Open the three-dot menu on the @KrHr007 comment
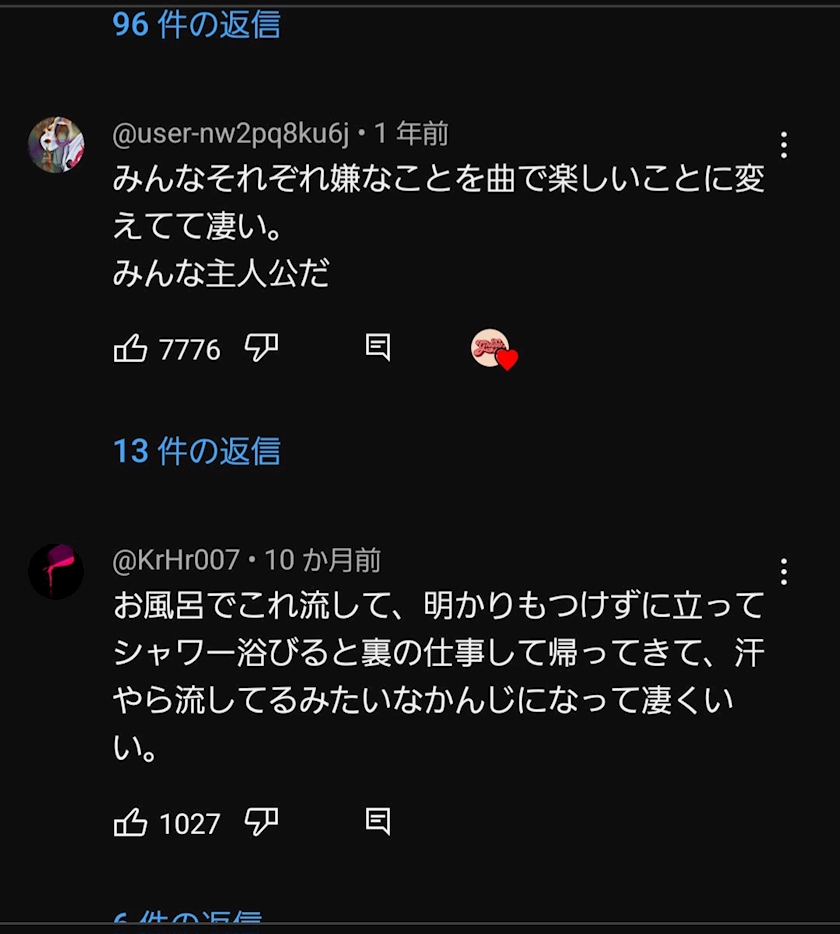Viewport: 840px width, 934px height. (x=784, y=572)
